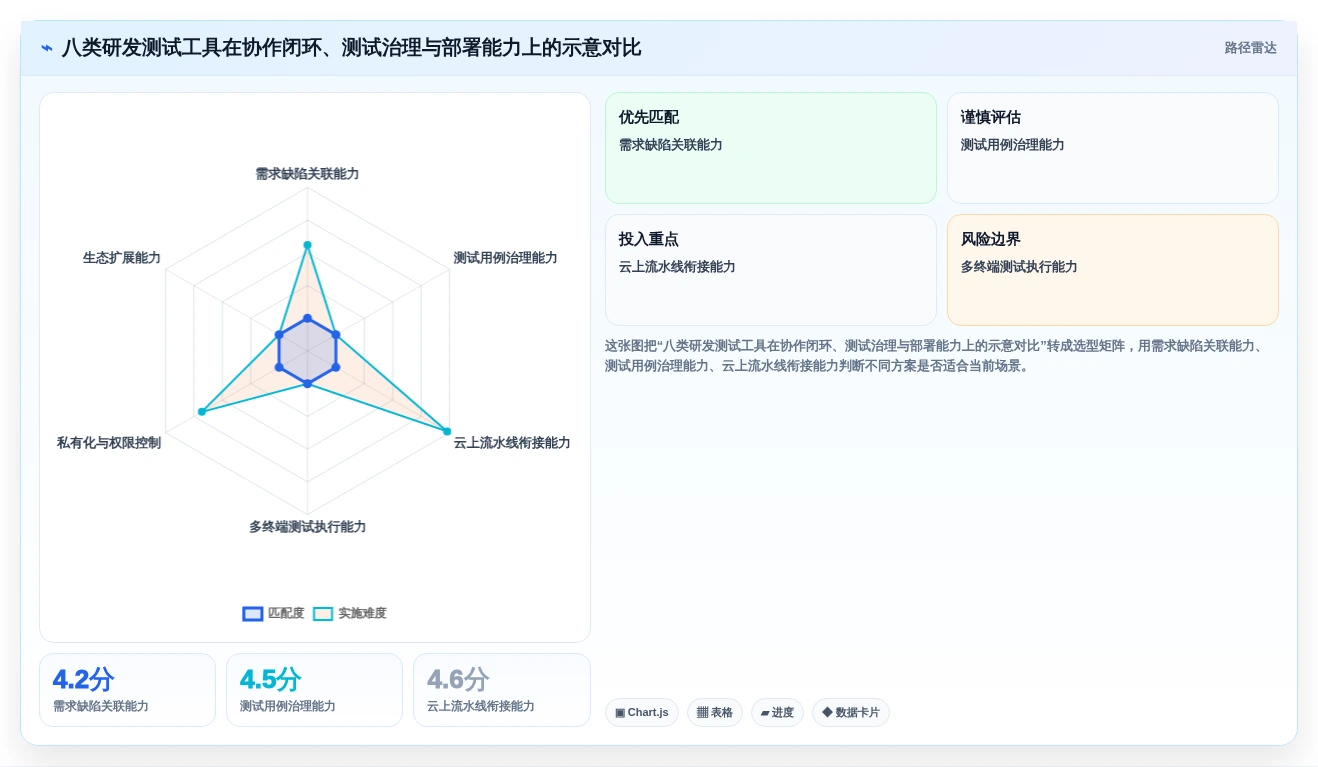Select the 进度 tag
Image resolution: width=1318 pixels, height=767 pixels.
(777, 712)
